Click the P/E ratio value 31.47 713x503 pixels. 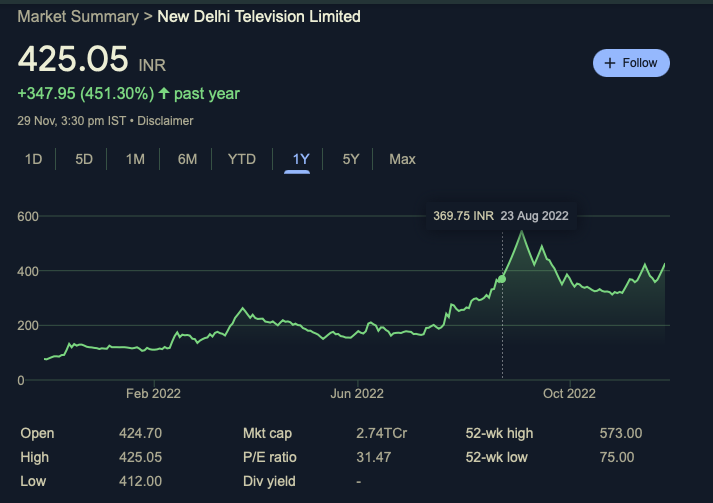(x=373, y=457)
